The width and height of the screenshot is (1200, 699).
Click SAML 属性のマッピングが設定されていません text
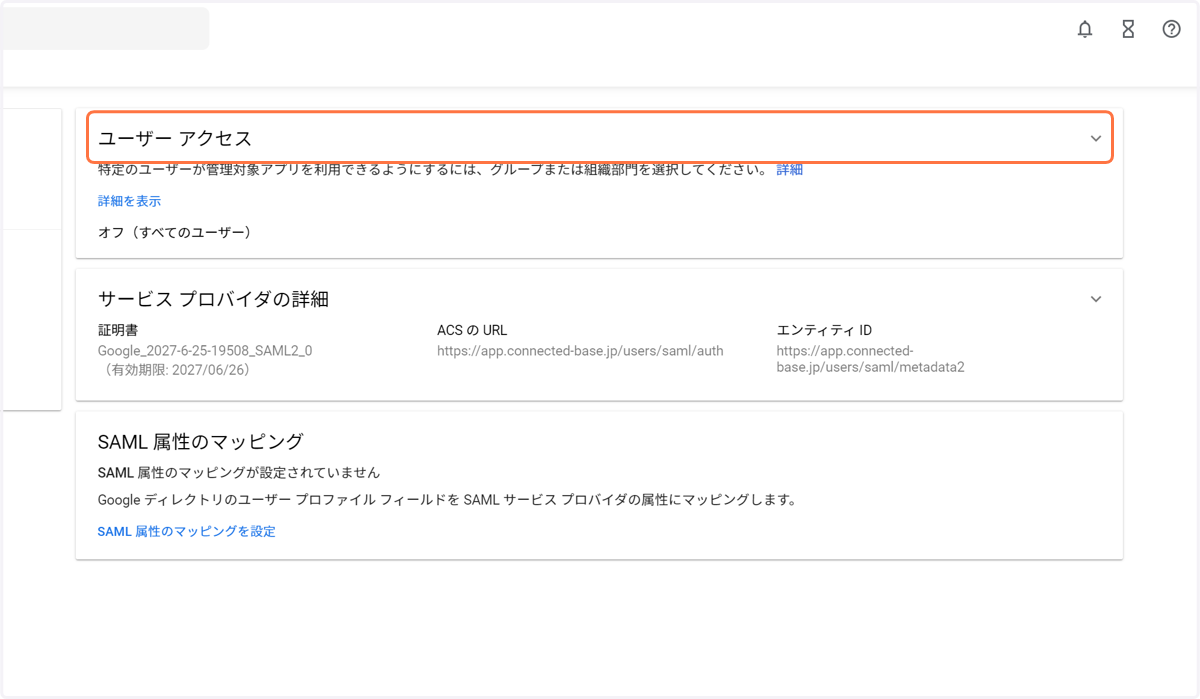point(239,472)
